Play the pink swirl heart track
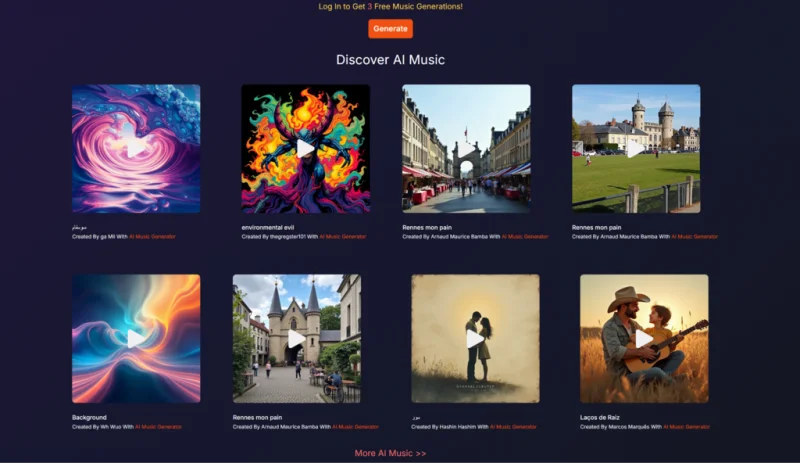The height and width of the screenshot is (463, 800). 136,148
